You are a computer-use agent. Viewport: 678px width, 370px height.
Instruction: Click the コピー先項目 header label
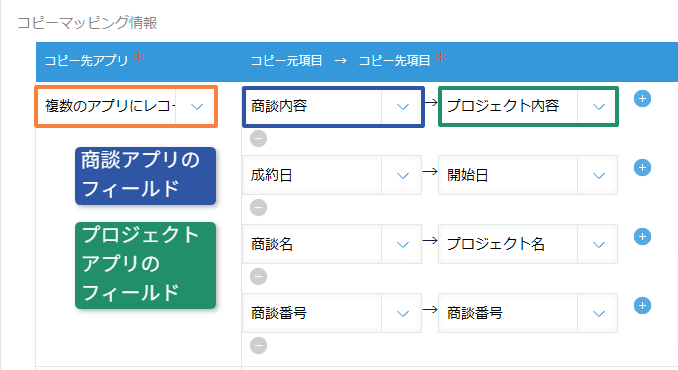[394, 61]
